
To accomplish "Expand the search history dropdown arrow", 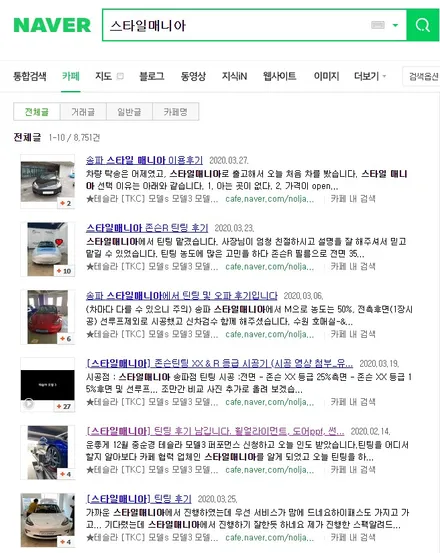I will coord(395,25).
